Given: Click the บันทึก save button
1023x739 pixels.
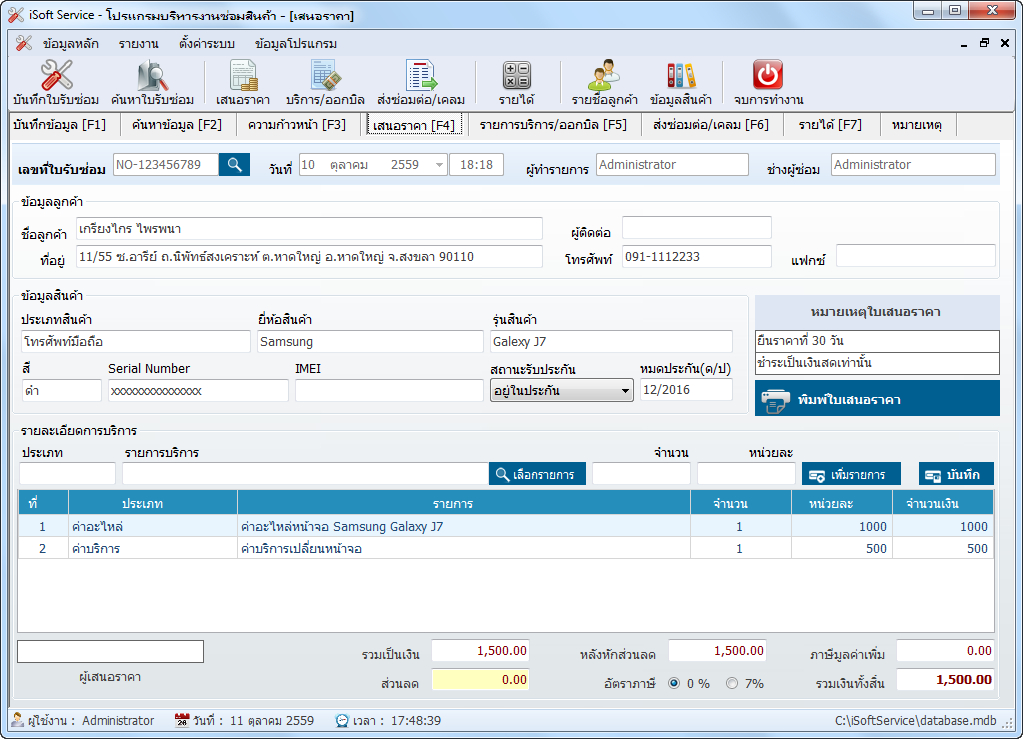Looking at the screenshot, I should click(x=956, y=474).
